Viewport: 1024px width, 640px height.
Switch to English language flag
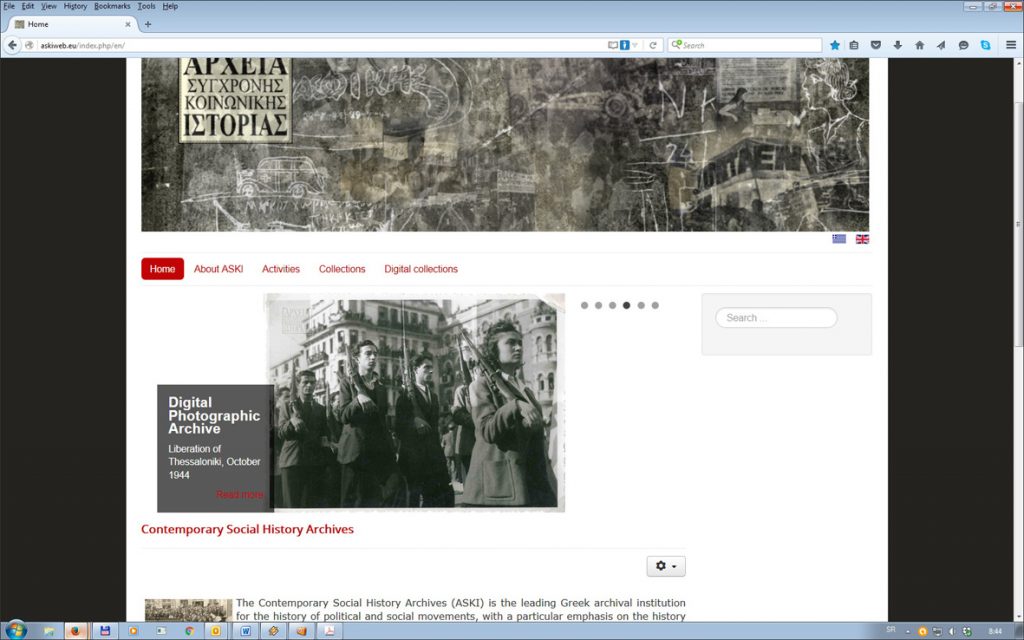click(x=862, y=239)
